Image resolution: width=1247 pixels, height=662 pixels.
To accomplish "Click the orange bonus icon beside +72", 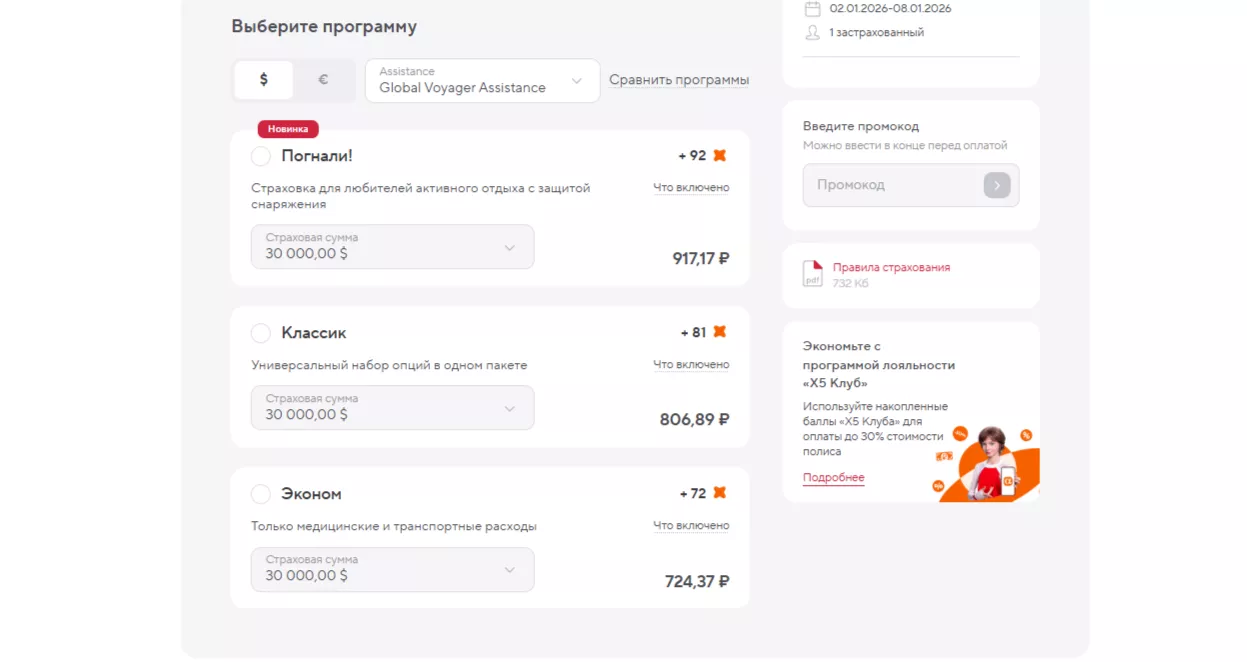I will 719,493.
